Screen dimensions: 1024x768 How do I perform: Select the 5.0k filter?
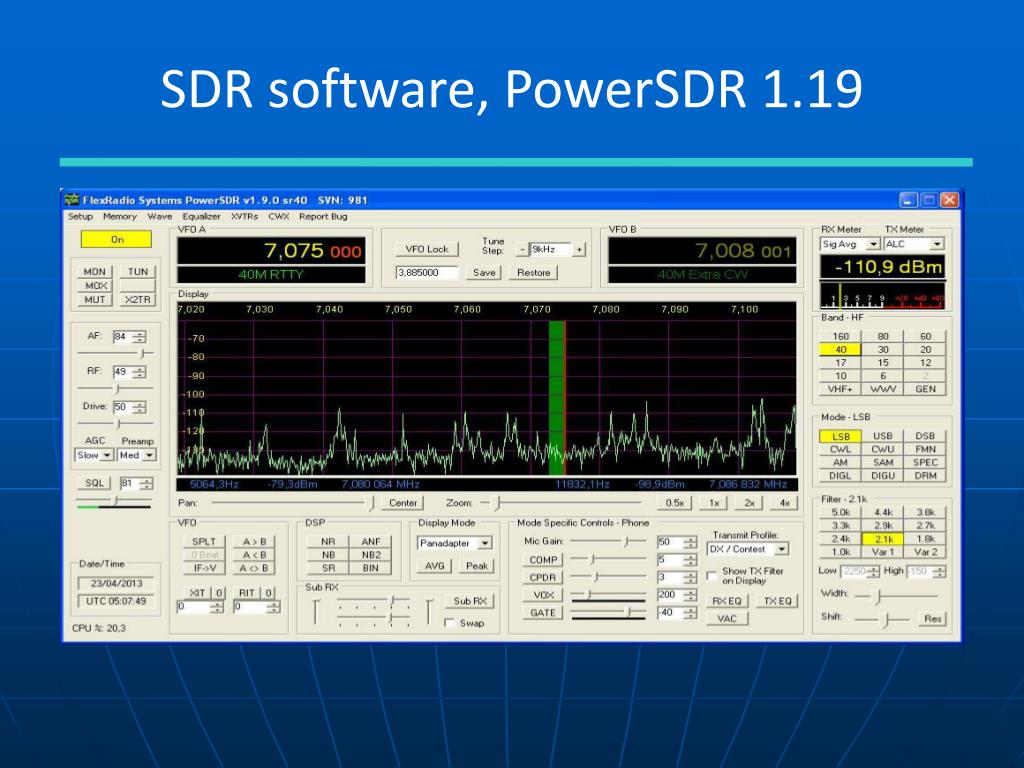tap(840, 512)
